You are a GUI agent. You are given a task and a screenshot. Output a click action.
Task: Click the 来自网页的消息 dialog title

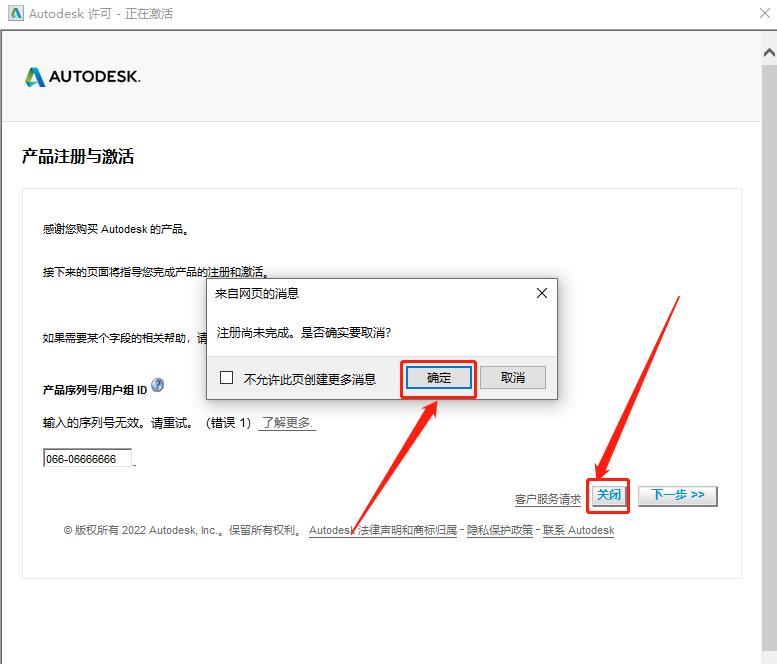pos(257,294)
